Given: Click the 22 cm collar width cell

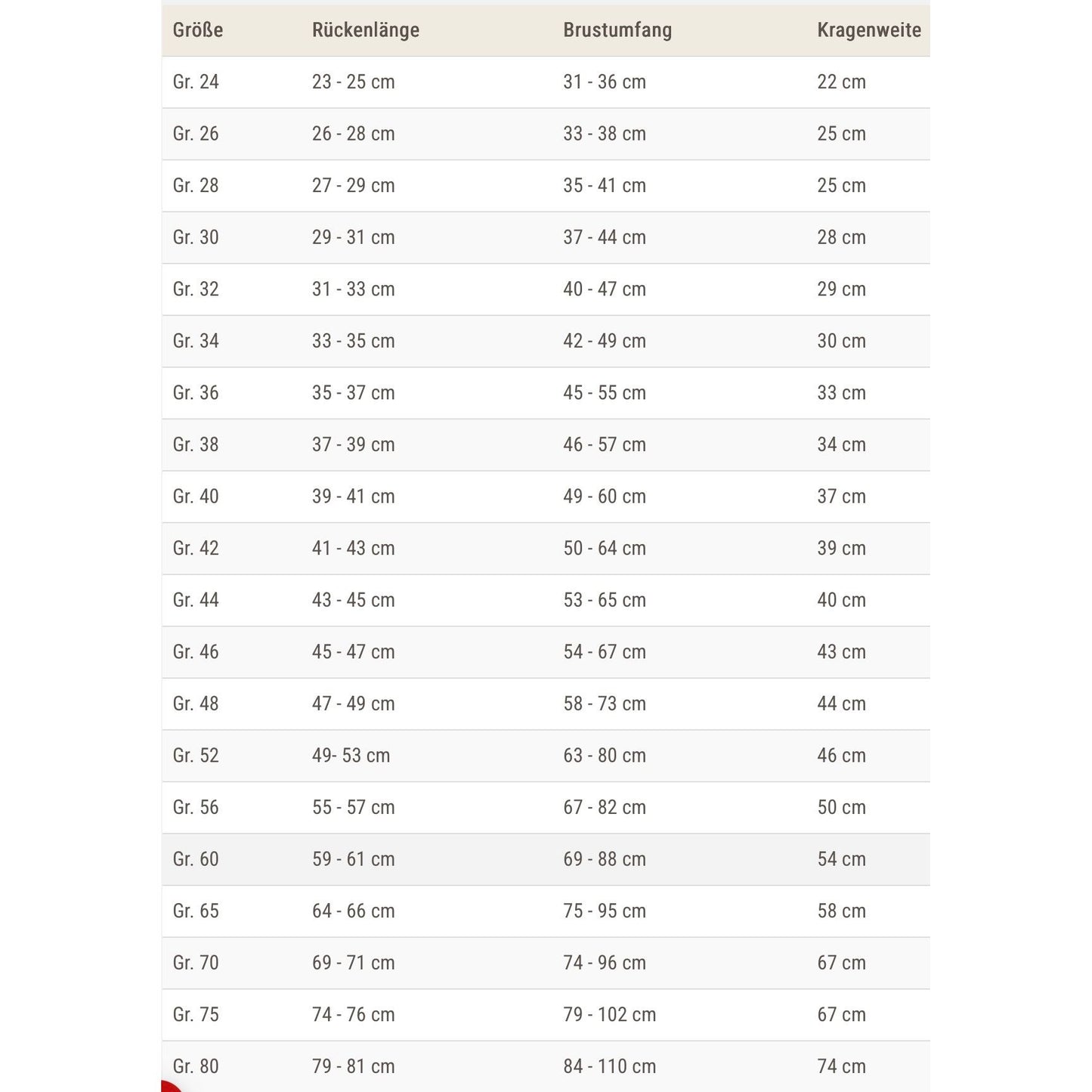Looking at the screenshot, I should tap(841, 82).
